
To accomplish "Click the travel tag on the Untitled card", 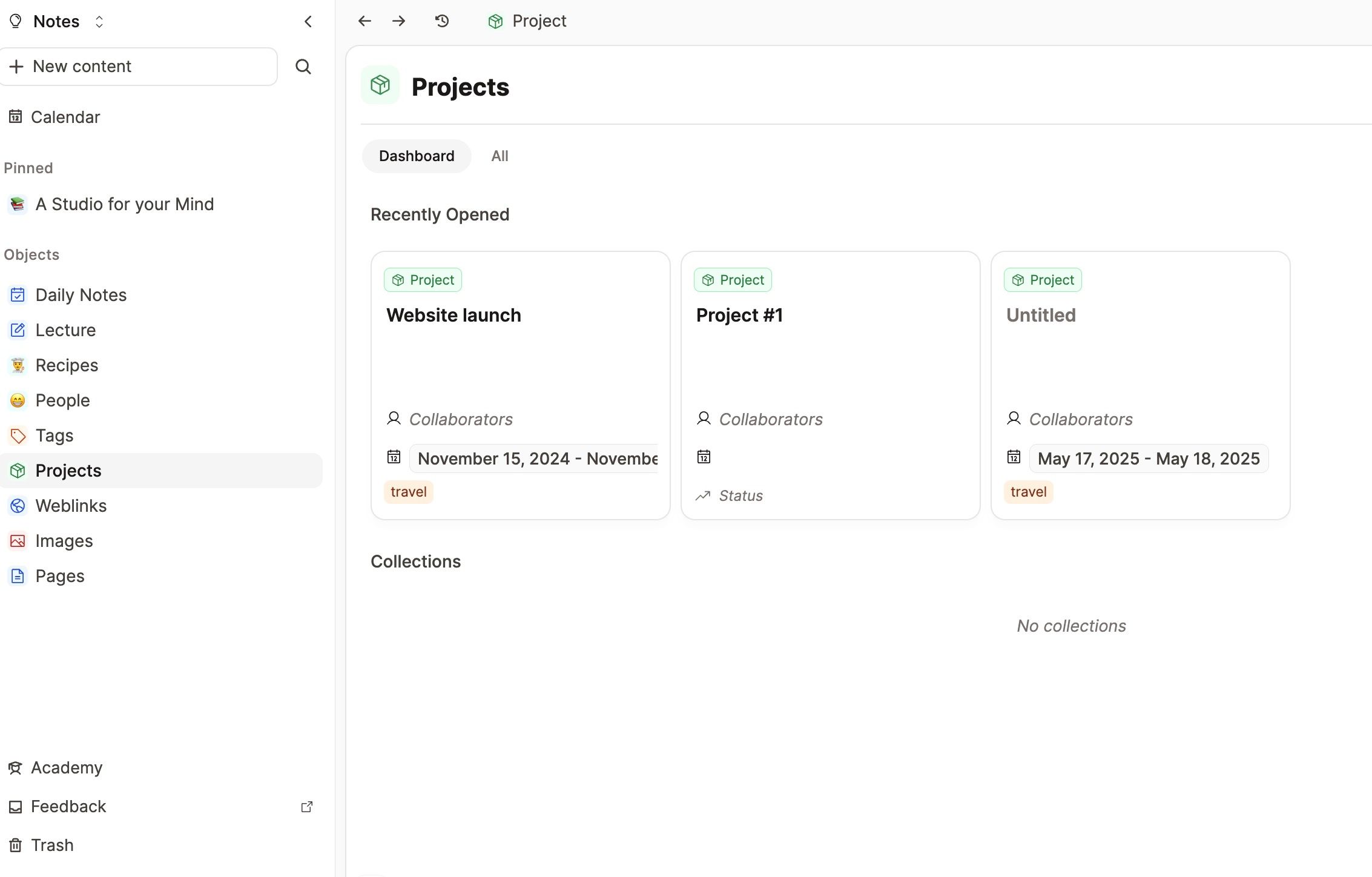I will tap(1028, 492).
